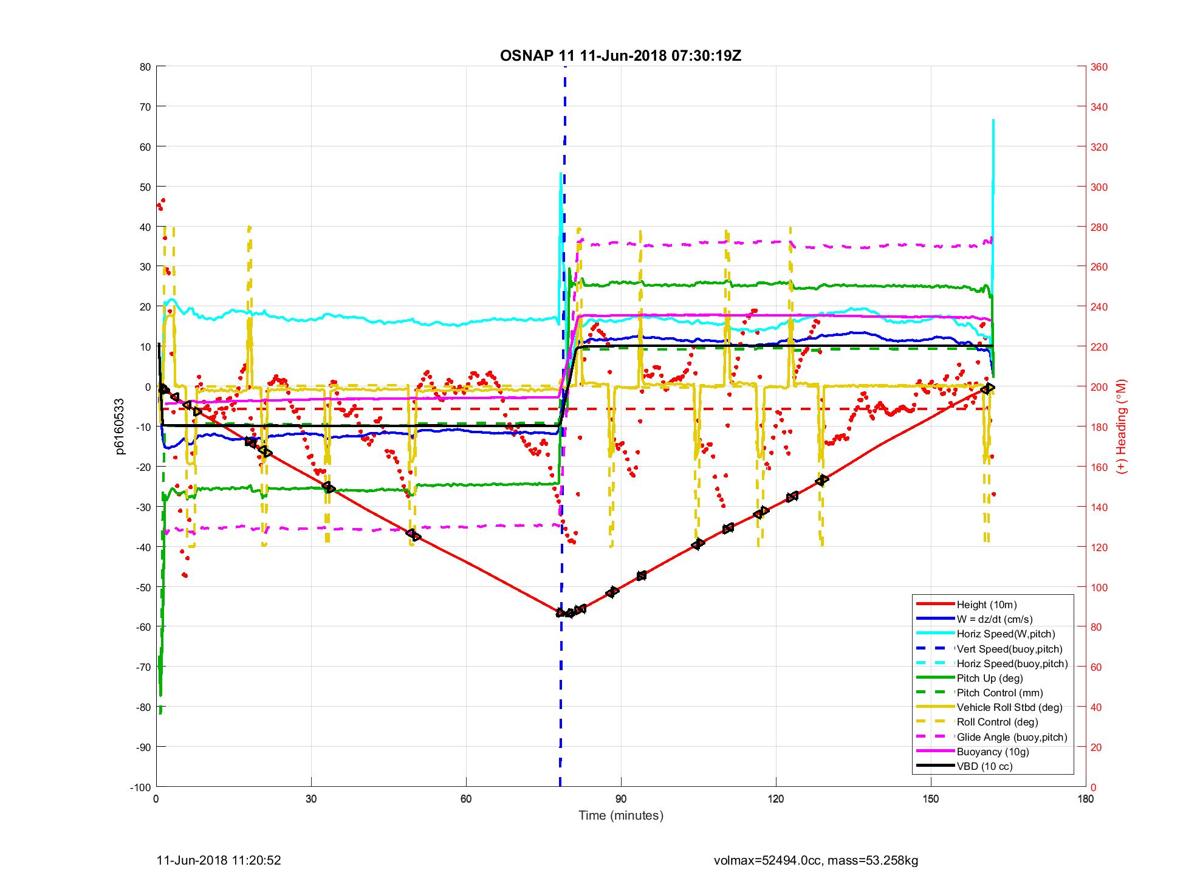Click the '-50' tick on the left axis
The image size is (1200, 885).
(x=142, y=587)
